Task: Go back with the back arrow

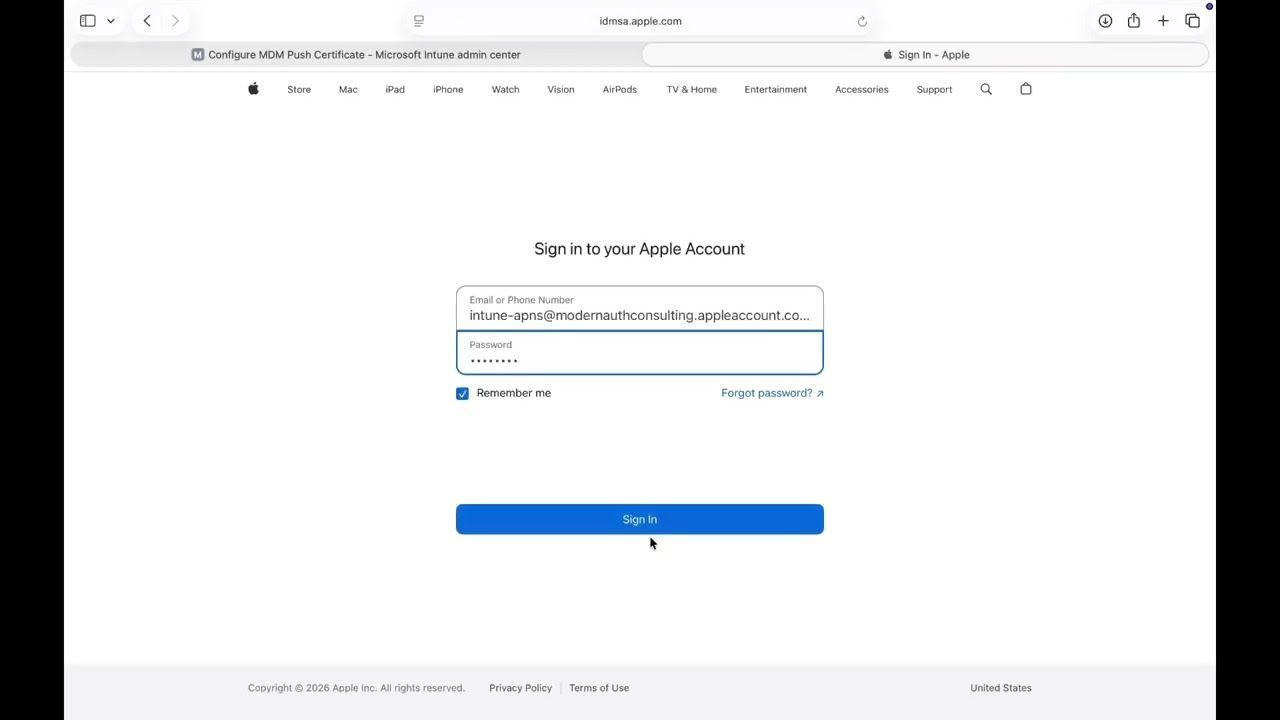Action: (x=147, y=21)
